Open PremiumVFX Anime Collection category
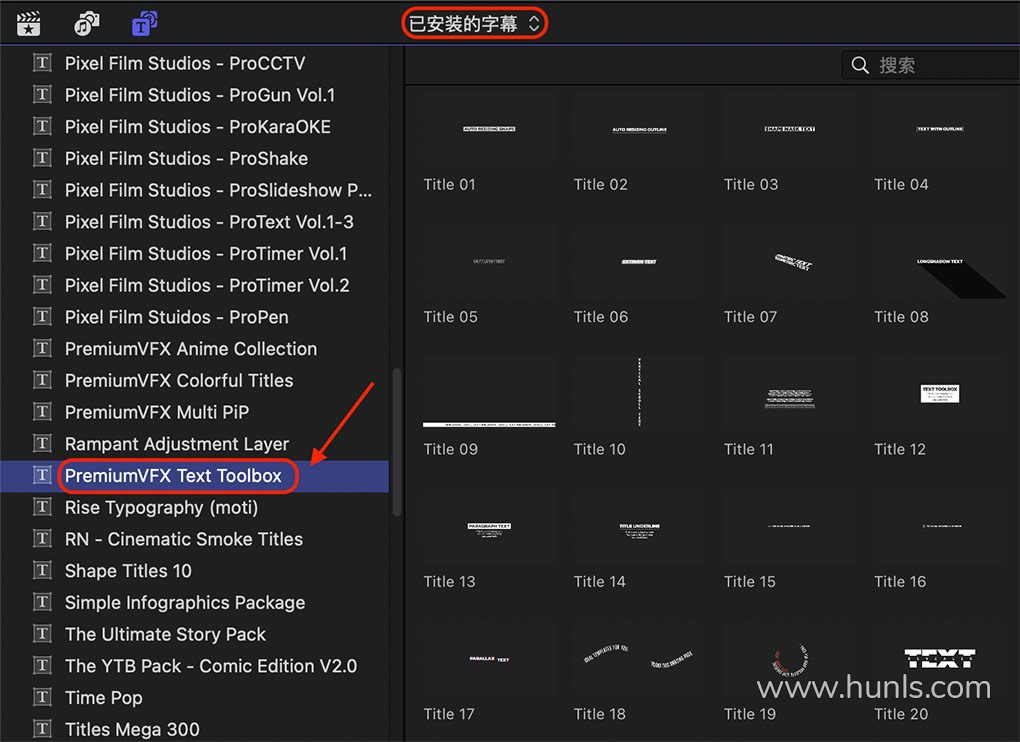 [195, 349]
